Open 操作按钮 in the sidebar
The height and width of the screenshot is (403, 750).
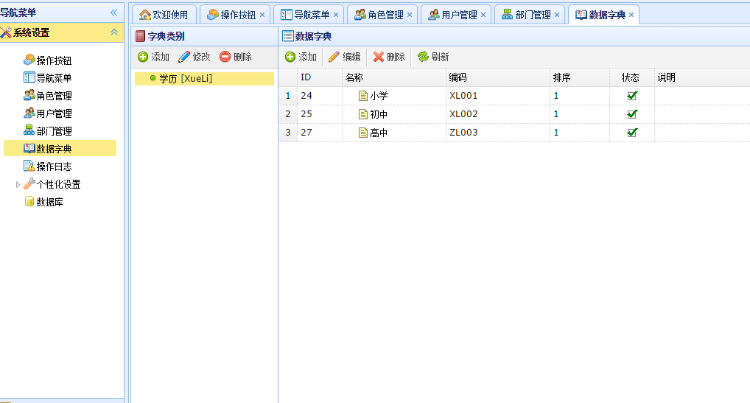[54, 60]
